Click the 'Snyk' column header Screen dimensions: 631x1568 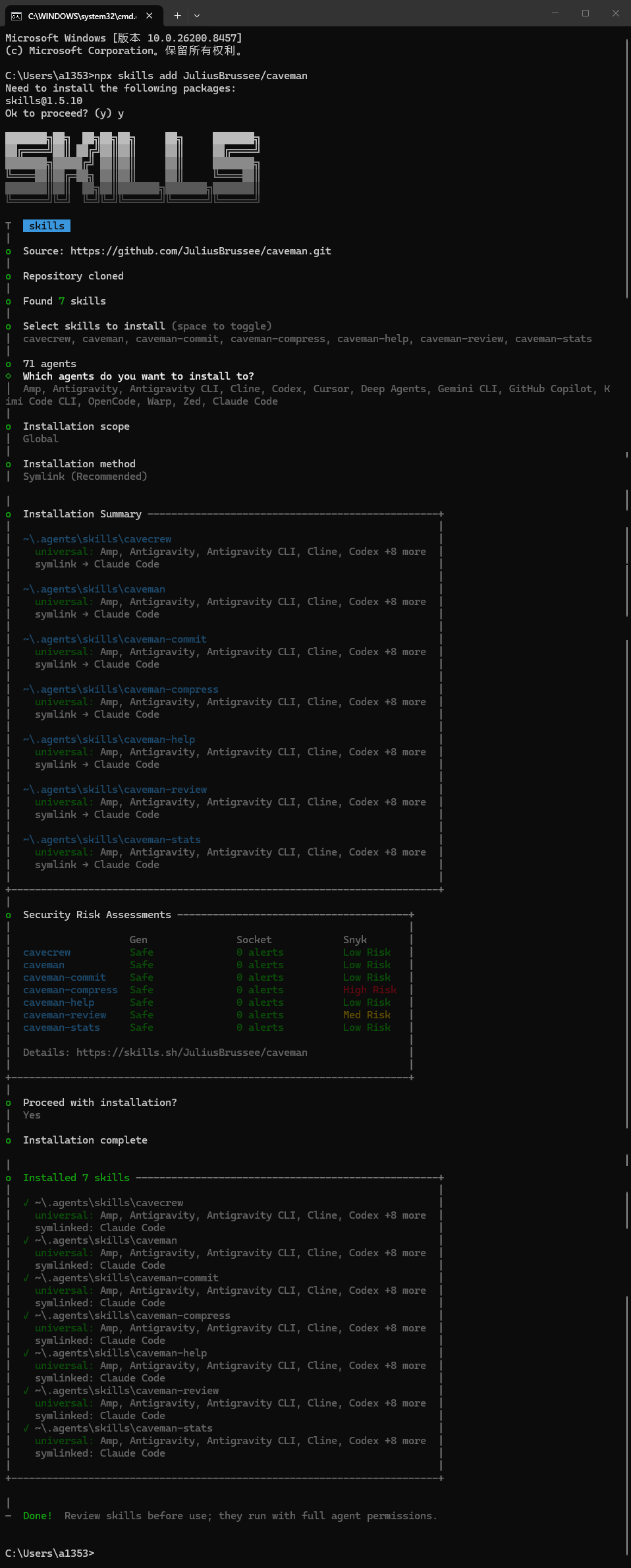coord(355,940)
